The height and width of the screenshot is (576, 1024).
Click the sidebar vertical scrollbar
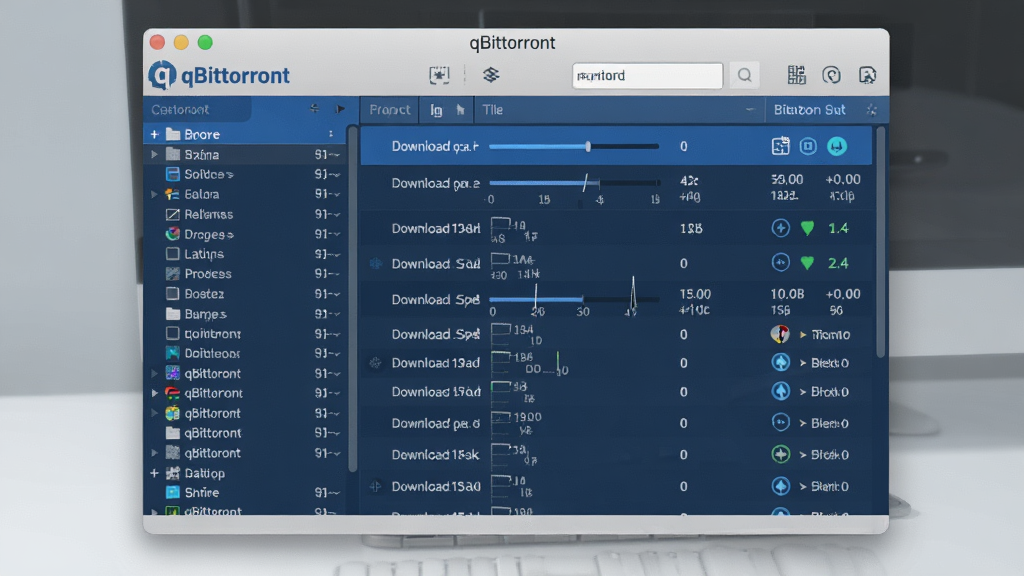353,297
